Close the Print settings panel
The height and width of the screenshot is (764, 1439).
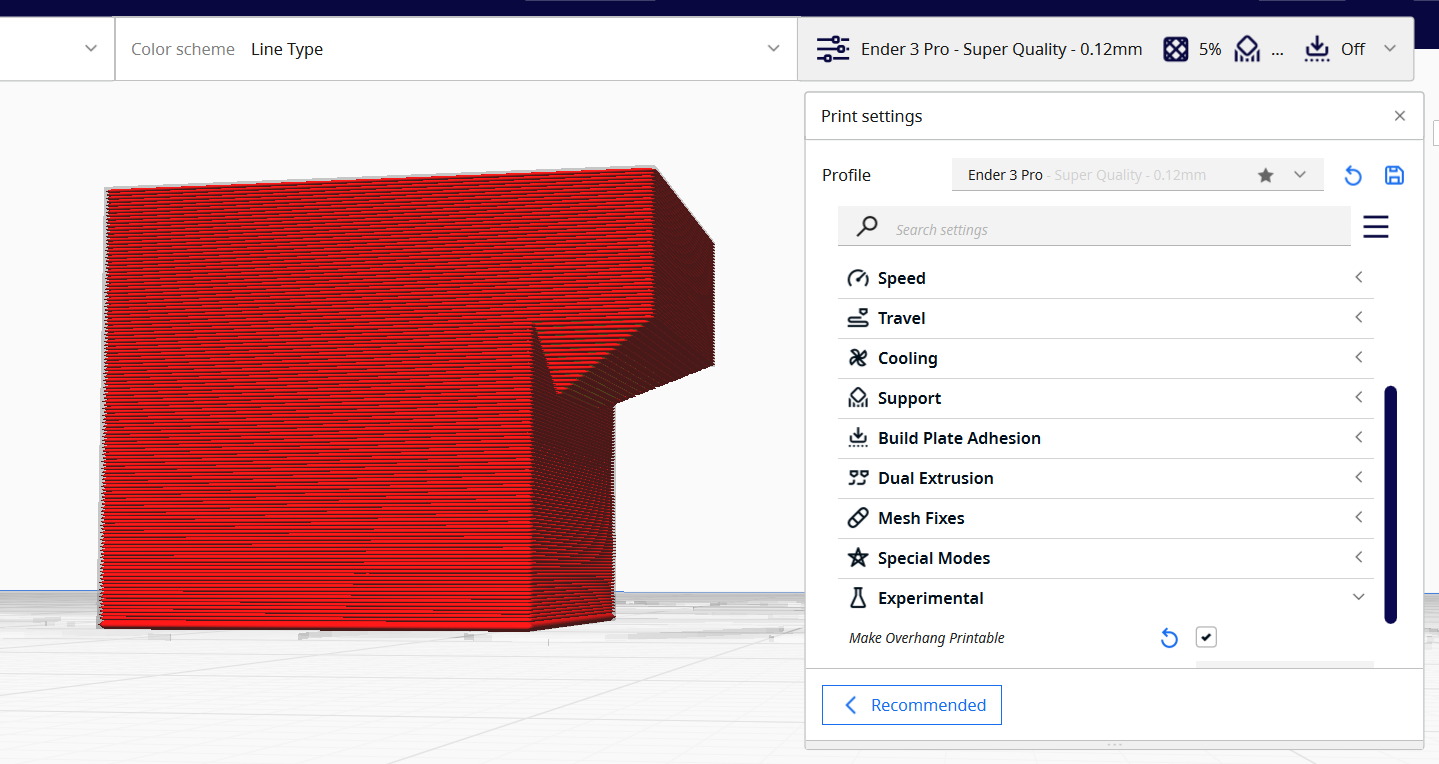coord(1400,116)
